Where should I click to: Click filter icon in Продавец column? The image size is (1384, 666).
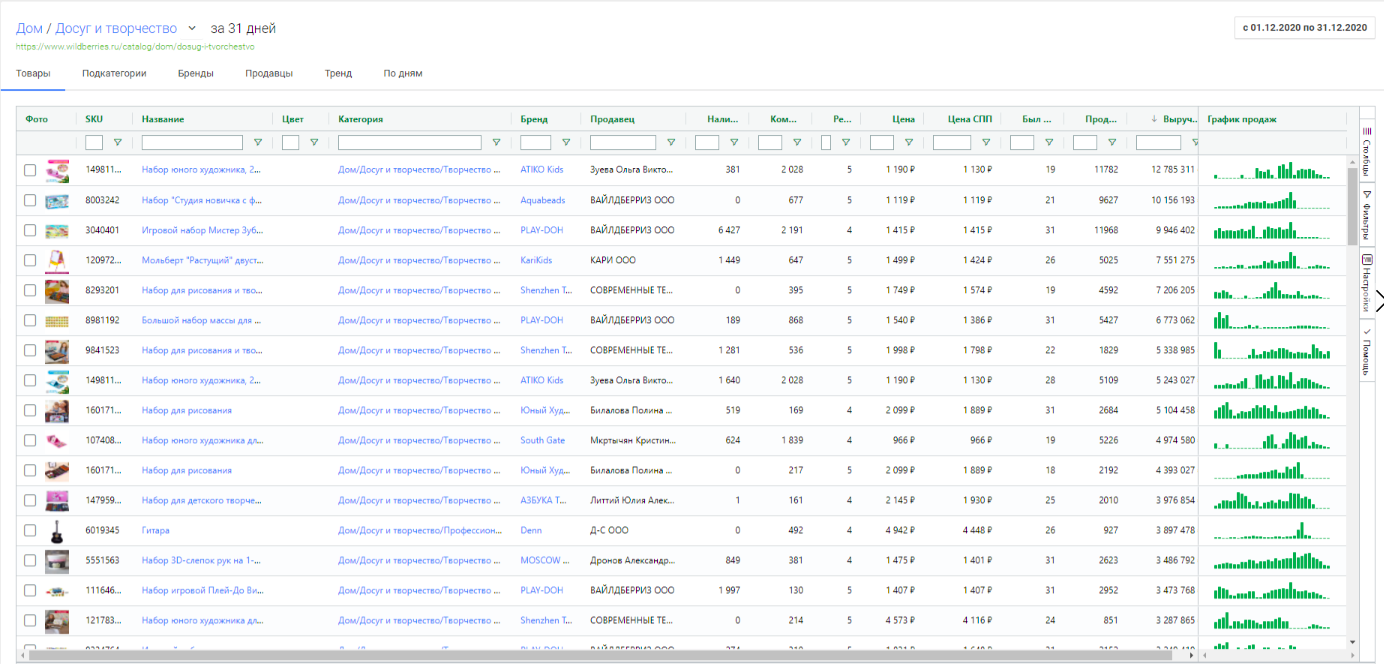(671, 143)
